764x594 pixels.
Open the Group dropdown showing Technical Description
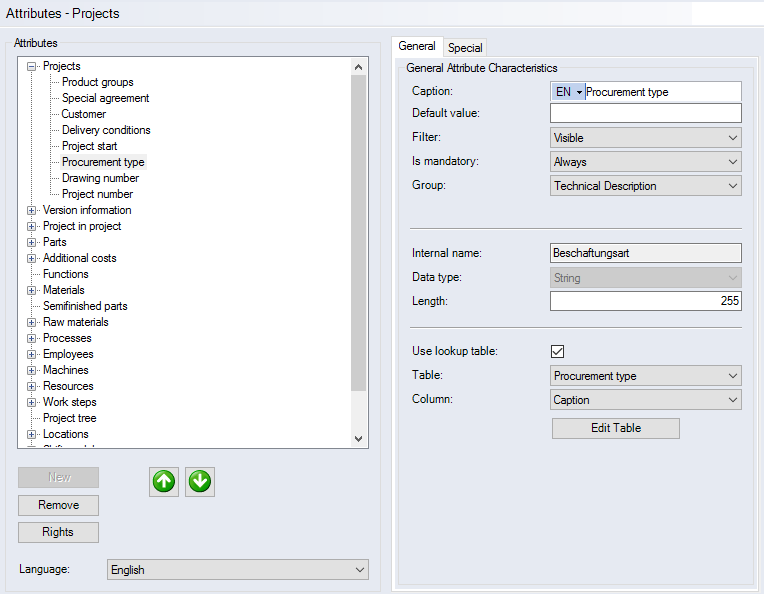point(645,186)
